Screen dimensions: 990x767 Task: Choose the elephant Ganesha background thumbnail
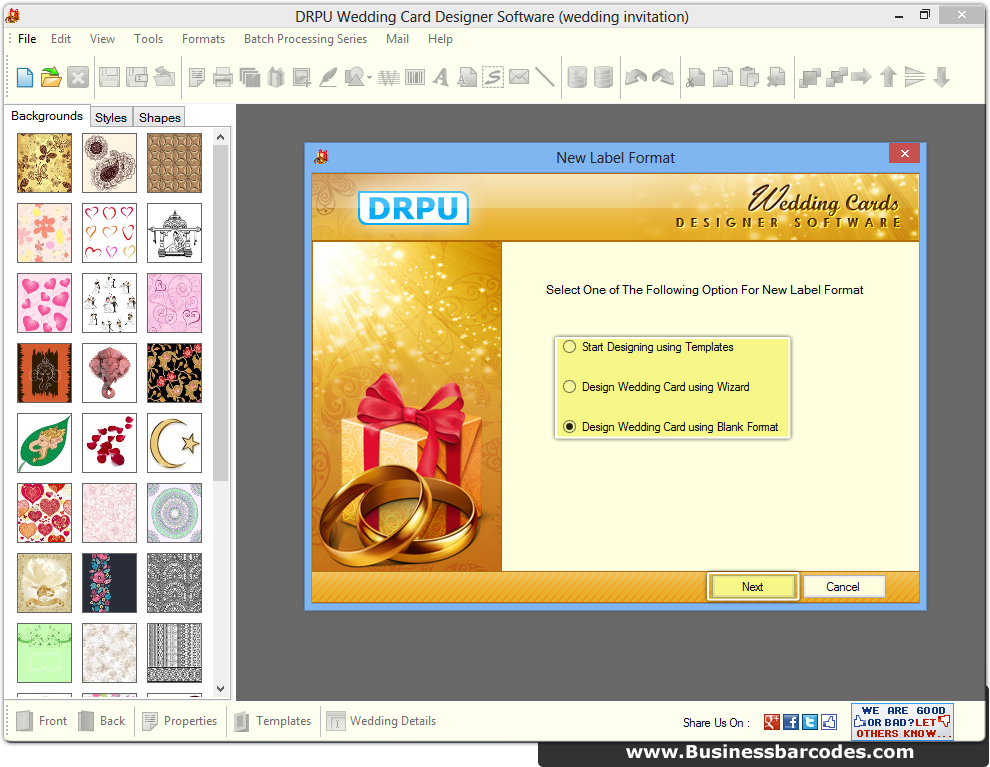[x=109, y=373]
